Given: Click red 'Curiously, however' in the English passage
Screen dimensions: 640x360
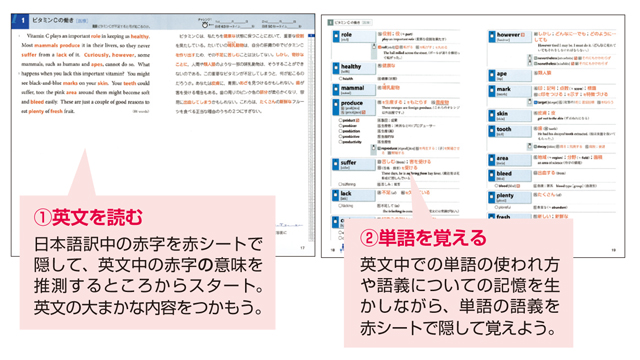Looking at the screenshot, I should pos(109,55).
